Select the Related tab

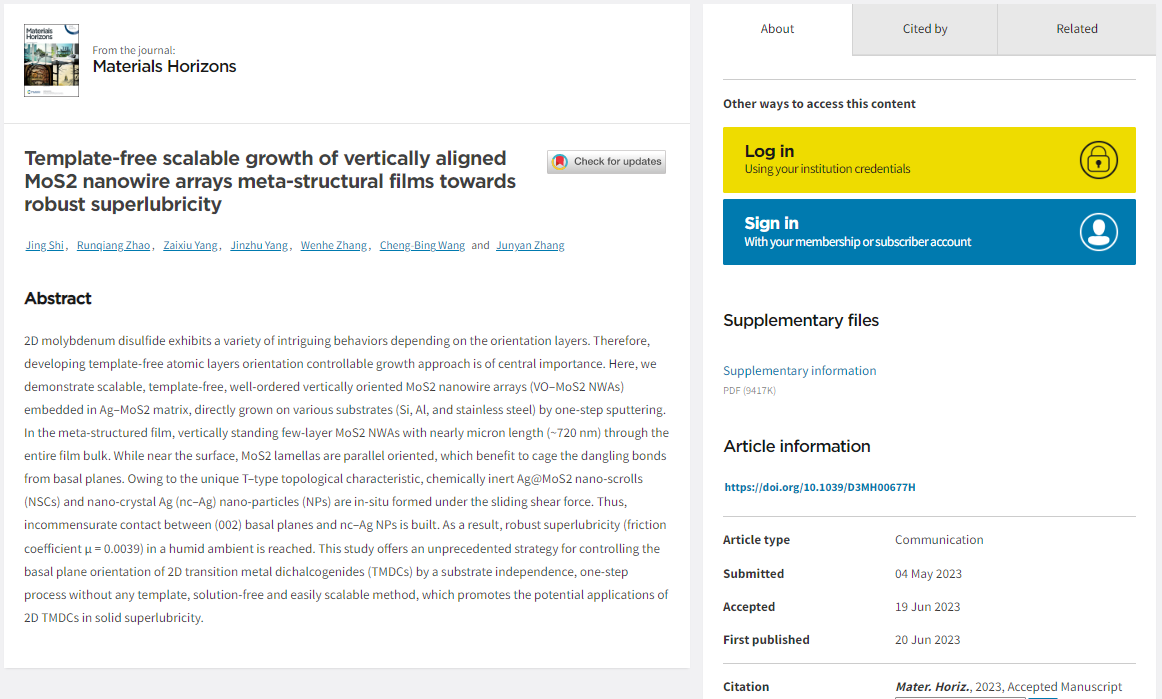1077,29
